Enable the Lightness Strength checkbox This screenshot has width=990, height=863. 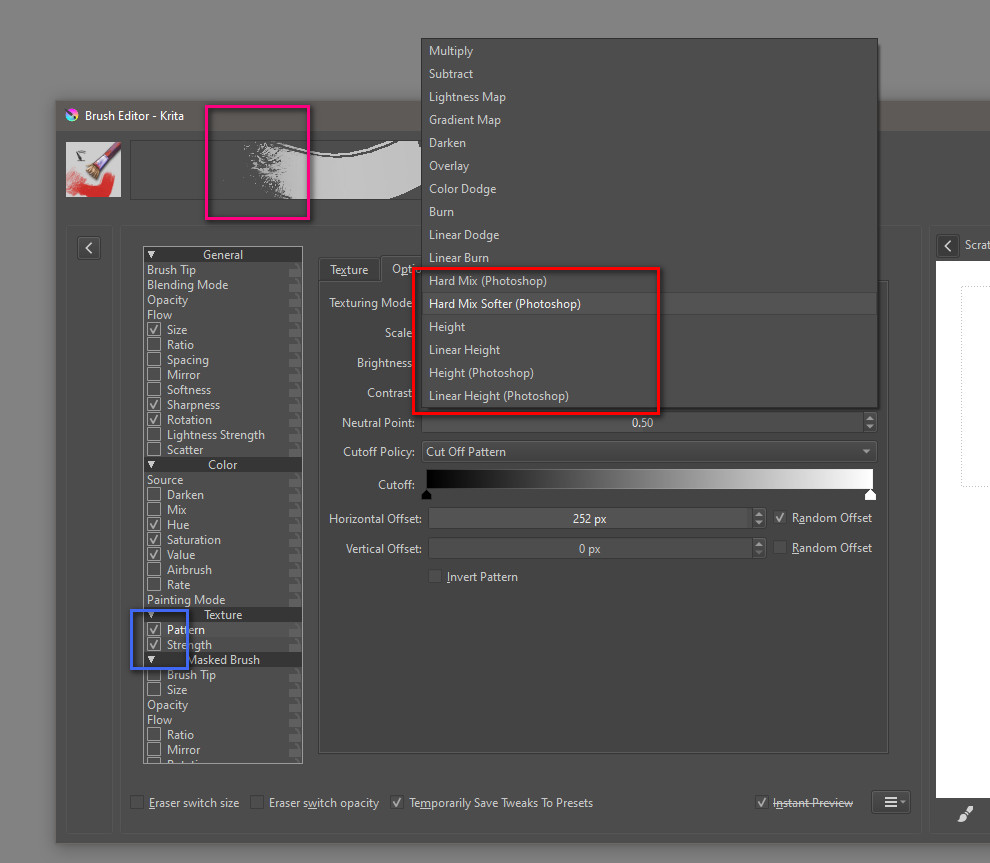pyautogui.click(x=154, y=435)
